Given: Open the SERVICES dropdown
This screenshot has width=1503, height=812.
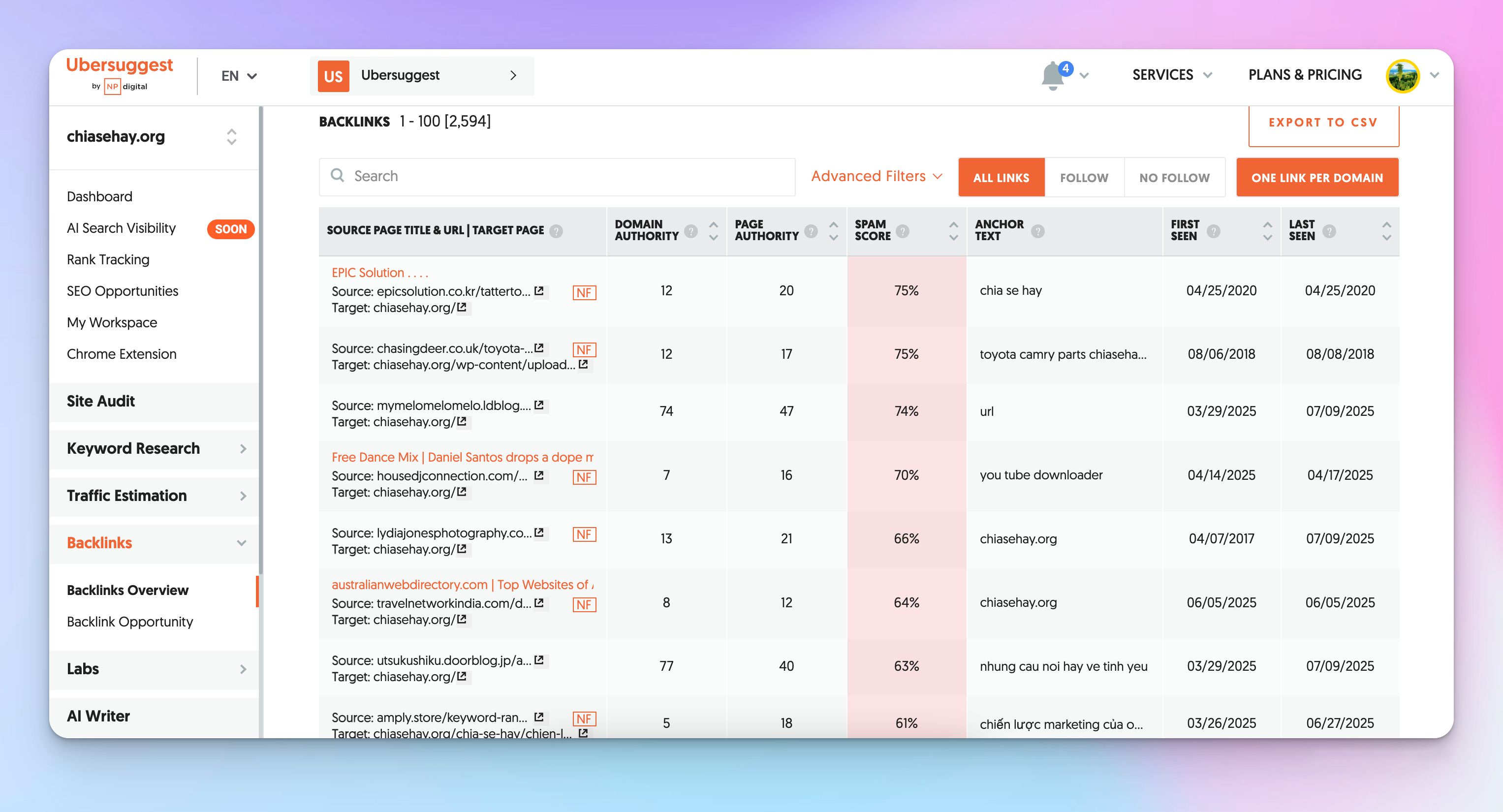Looking at the screenshot, I should (1172, 75).
